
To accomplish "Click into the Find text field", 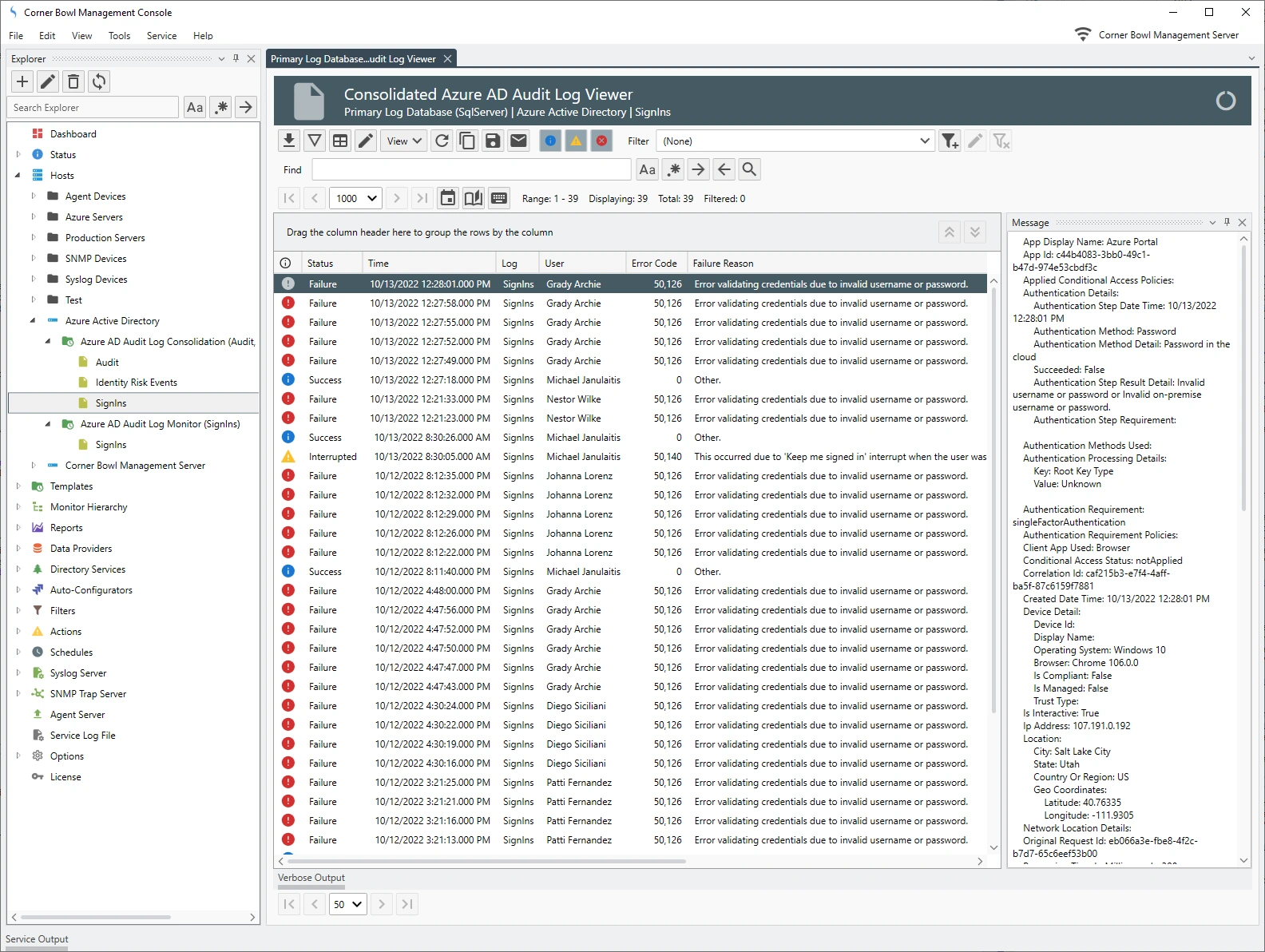I will coord(471,169).
